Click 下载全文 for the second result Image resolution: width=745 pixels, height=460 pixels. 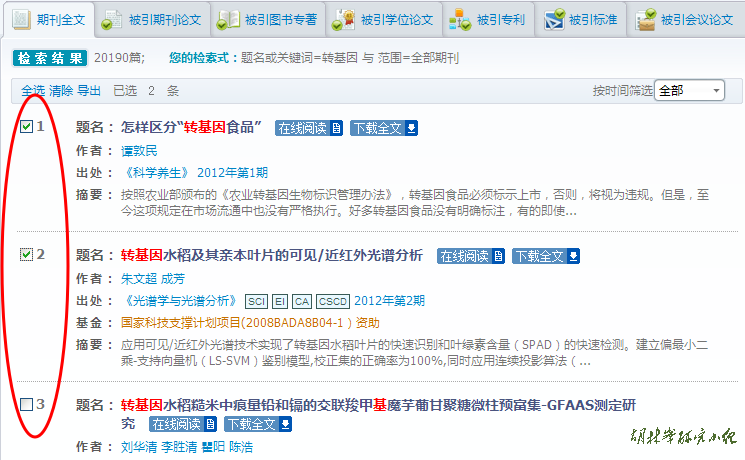pyautogui.click(x=545, y=256)
